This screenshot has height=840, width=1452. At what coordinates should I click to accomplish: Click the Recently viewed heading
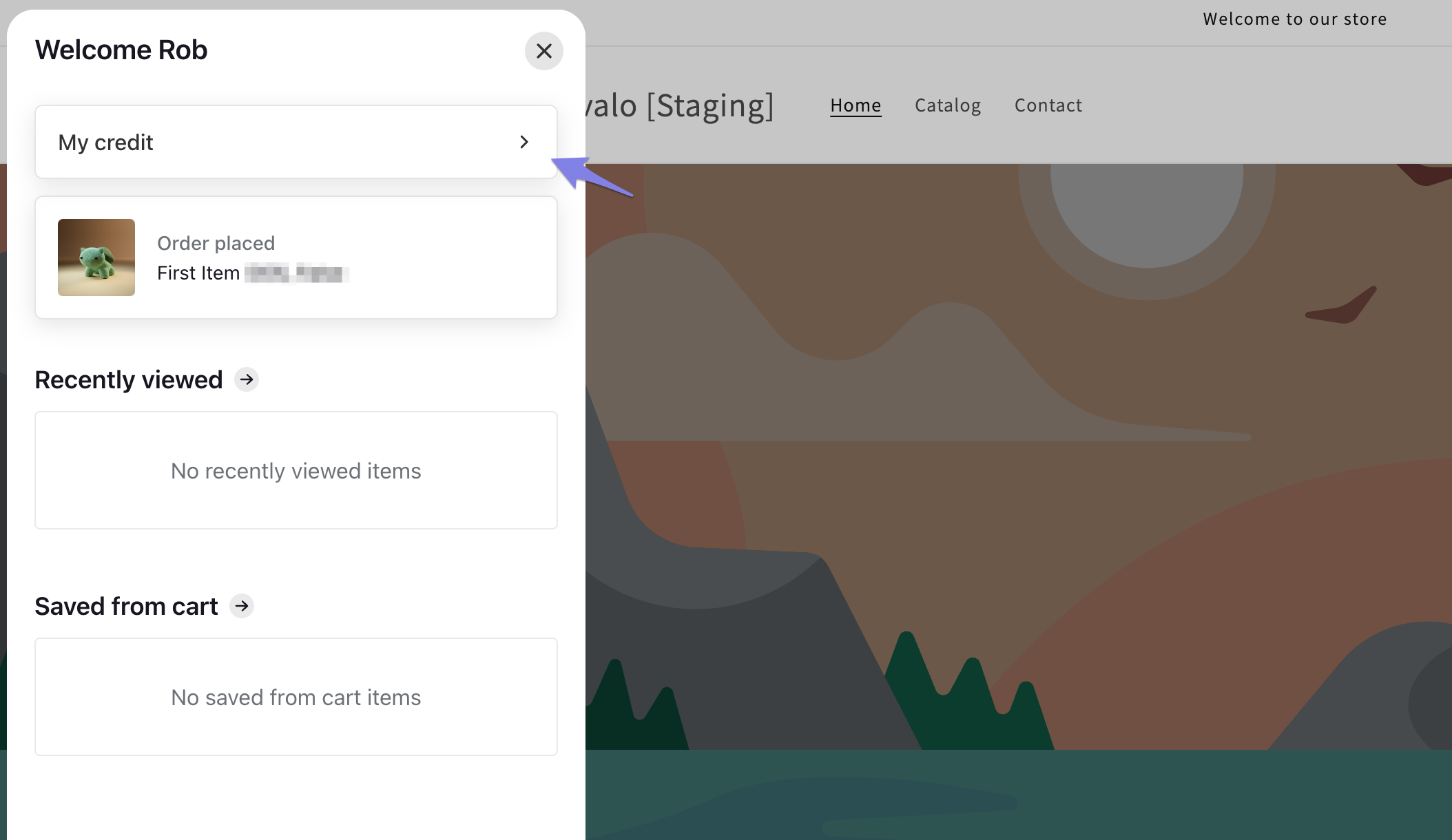[129, 380]
